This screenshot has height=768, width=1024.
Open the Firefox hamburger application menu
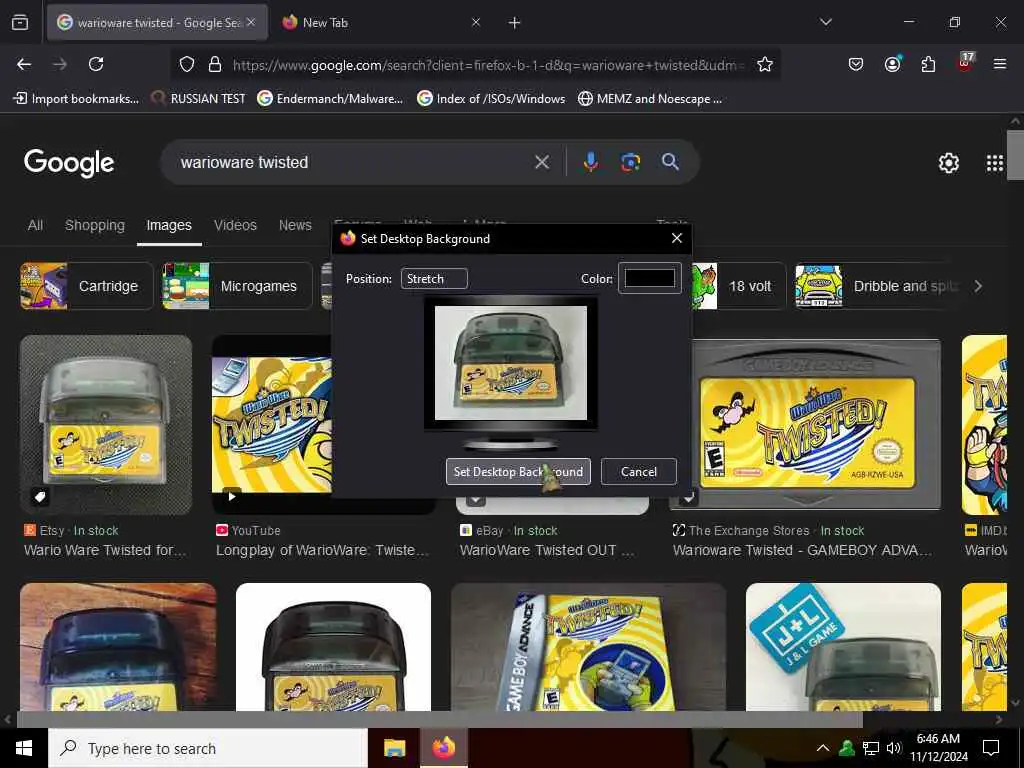1000,64
